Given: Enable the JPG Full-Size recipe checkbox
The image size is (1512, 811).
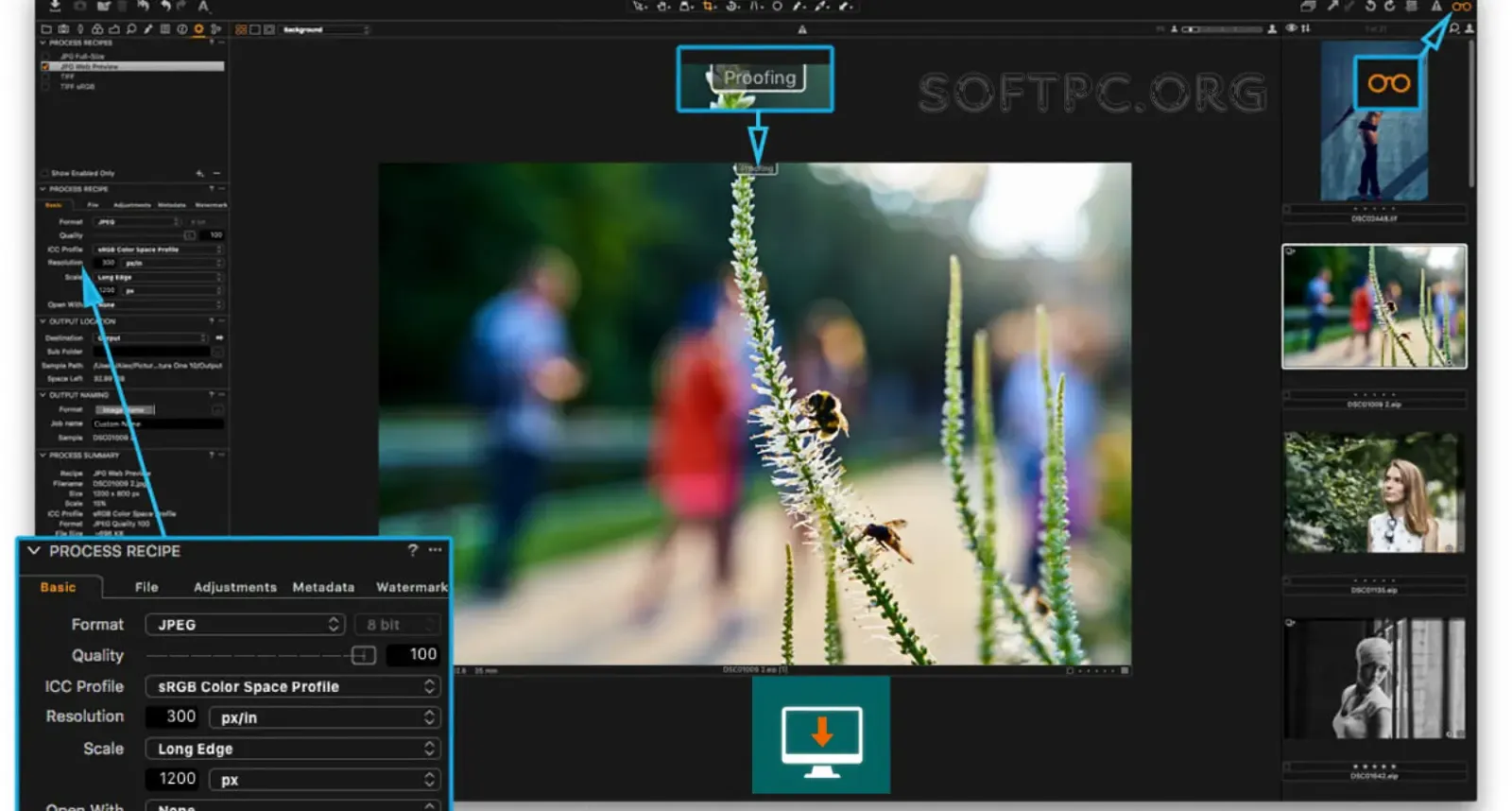Looking at the screenshot, I should tap(45, 57).
